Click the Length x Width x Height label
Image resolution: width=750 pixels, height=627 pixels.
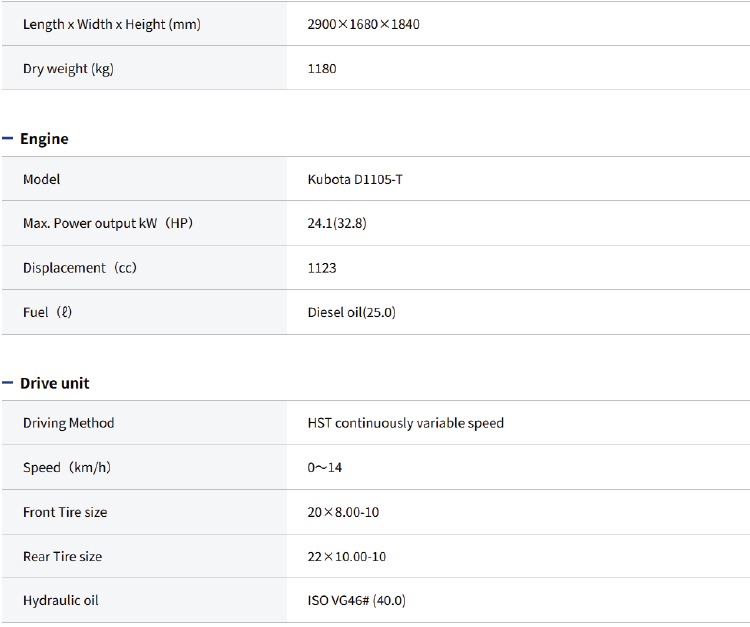click(111, 24)
